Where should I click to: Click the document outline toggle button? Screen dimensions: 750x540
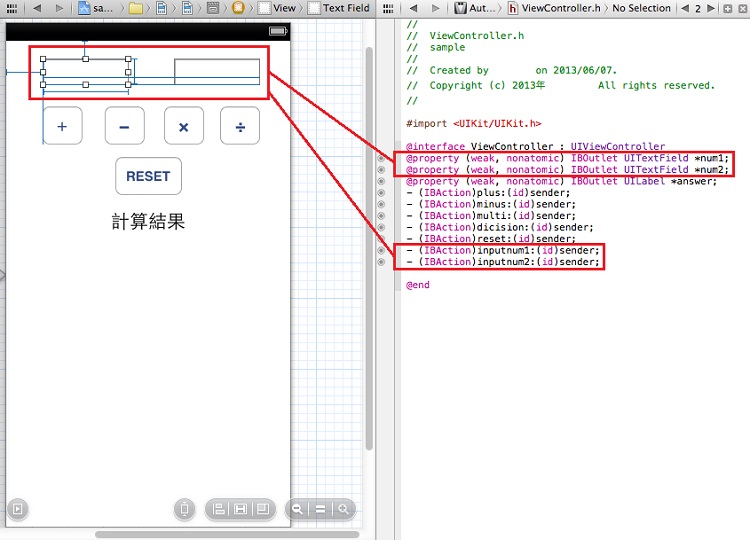16,509
